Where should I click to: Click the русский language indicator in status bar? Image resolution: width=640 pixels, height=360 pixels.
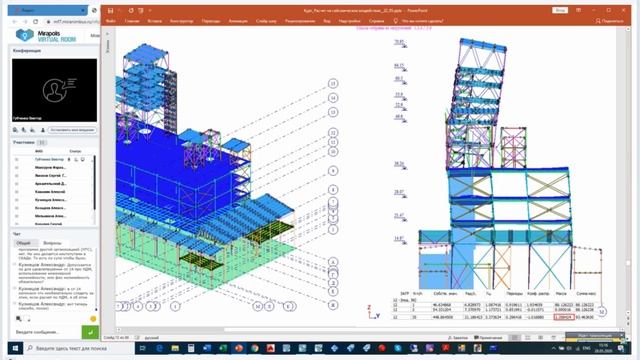(x=152, y=338)
